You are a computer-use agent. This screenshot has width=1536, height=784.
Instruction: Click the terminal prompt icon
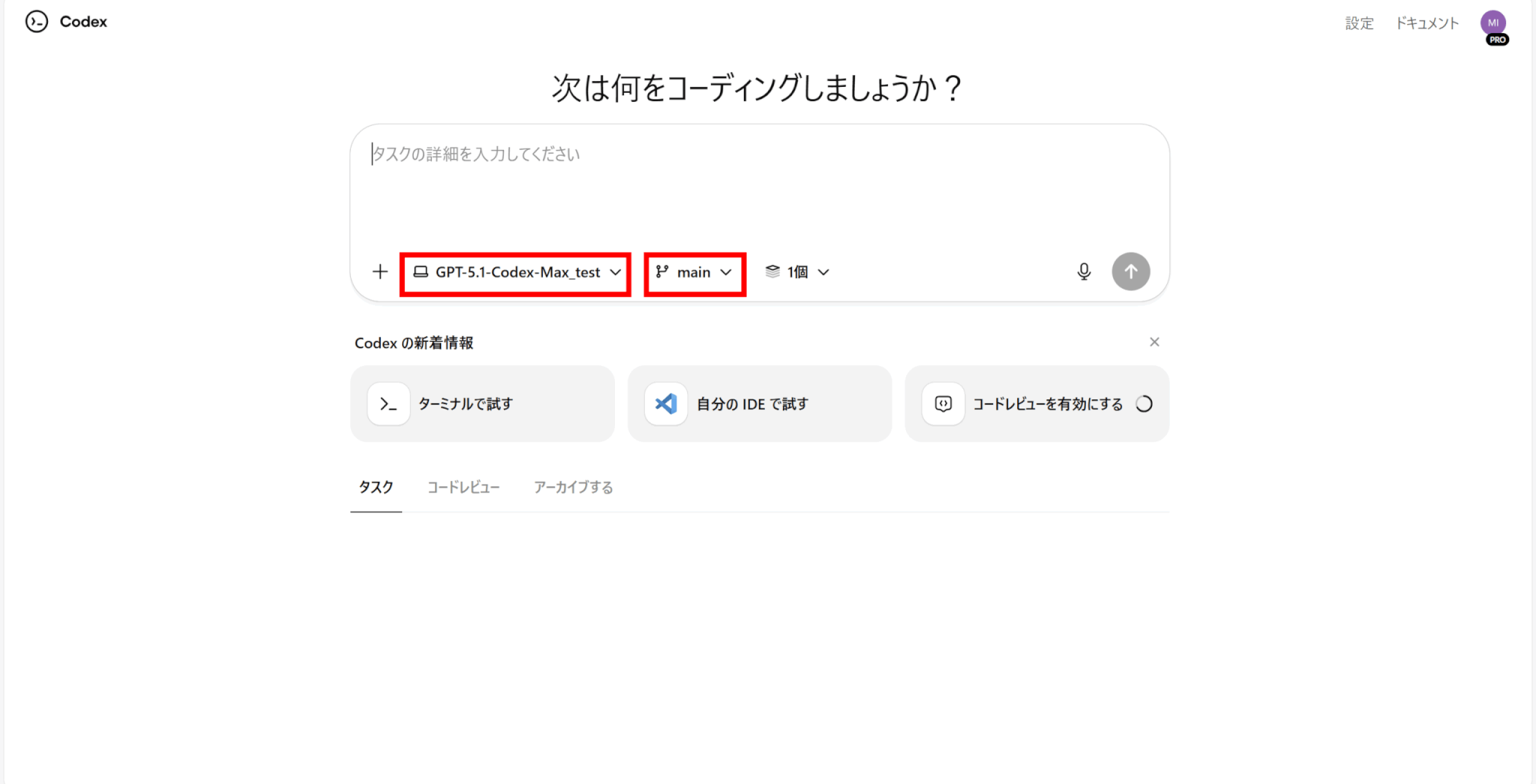[388, 404]
